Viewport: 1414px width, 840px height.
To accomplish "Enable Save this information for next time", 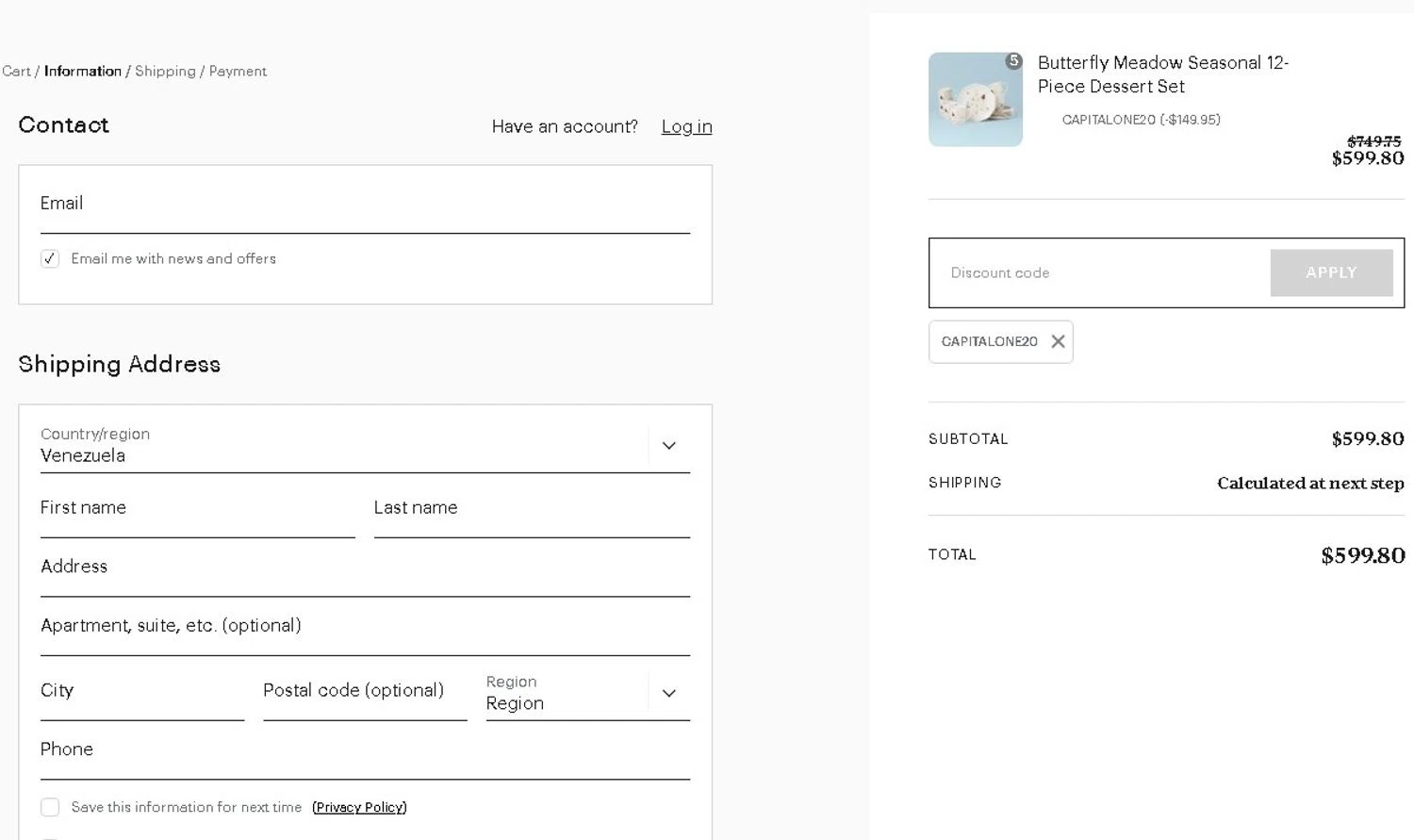I will [50, 807].
